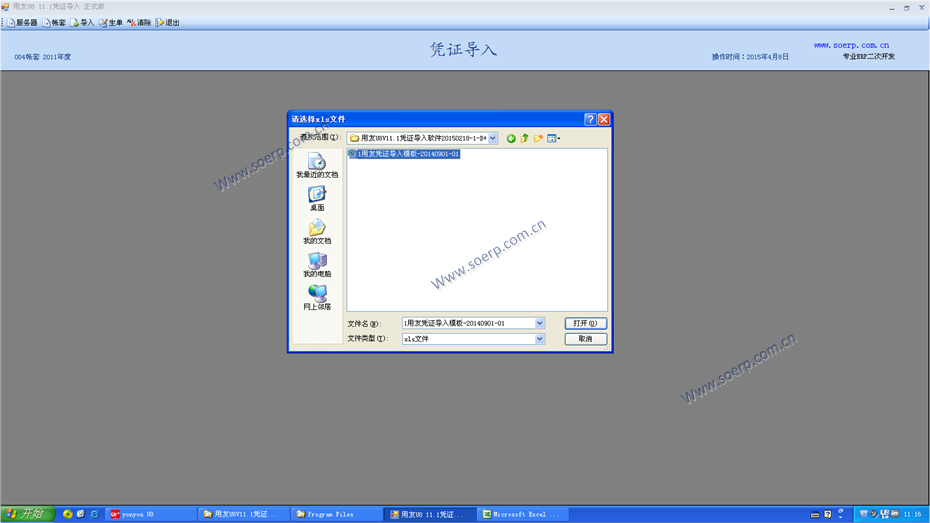Open the 帐套 toolbar item
This screenshot has height=523, width=930.
[x=54, y=23]
